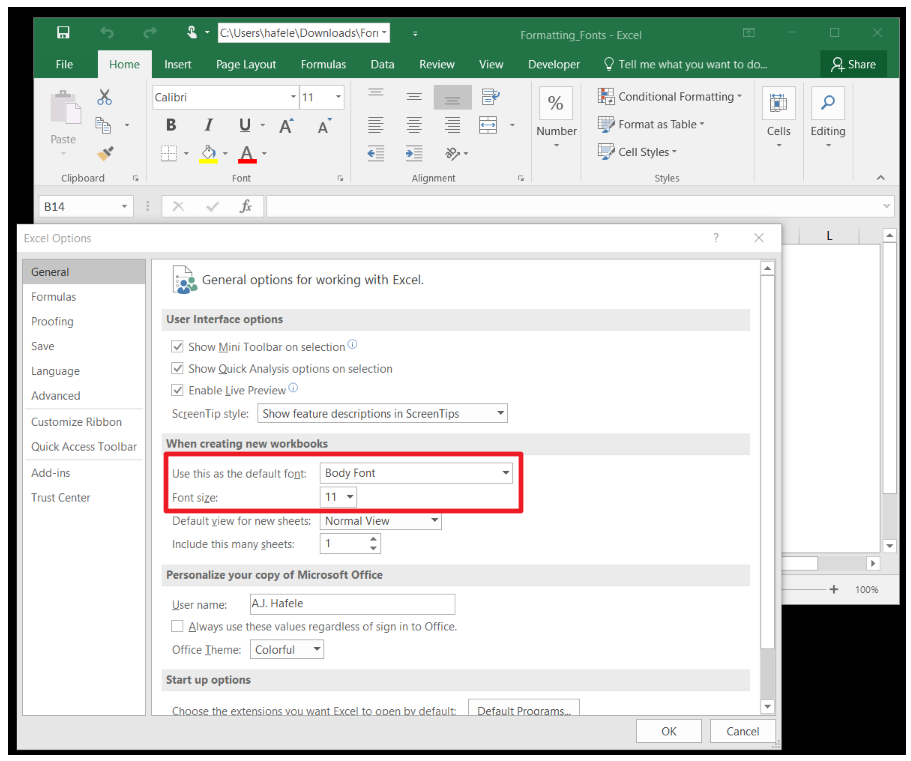
Task: Click the Share button
Action: [x=853, y=64]
